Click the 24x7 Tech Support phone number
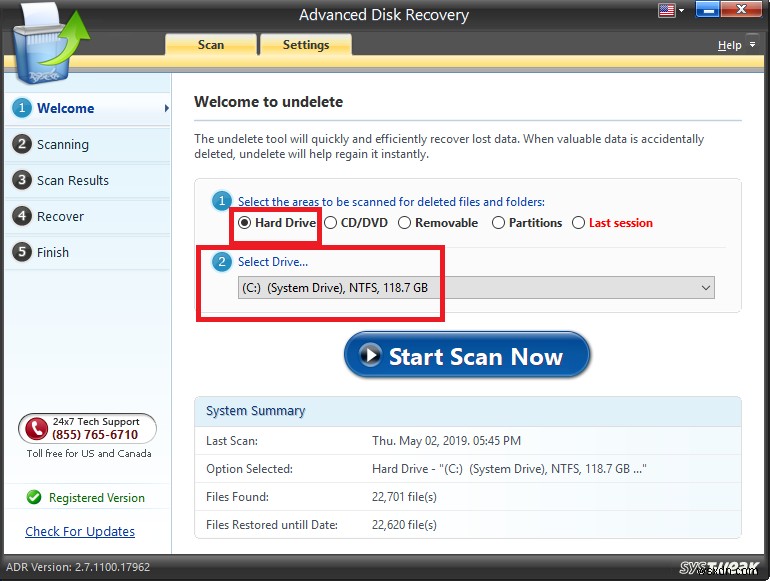 tap(95, 435)
